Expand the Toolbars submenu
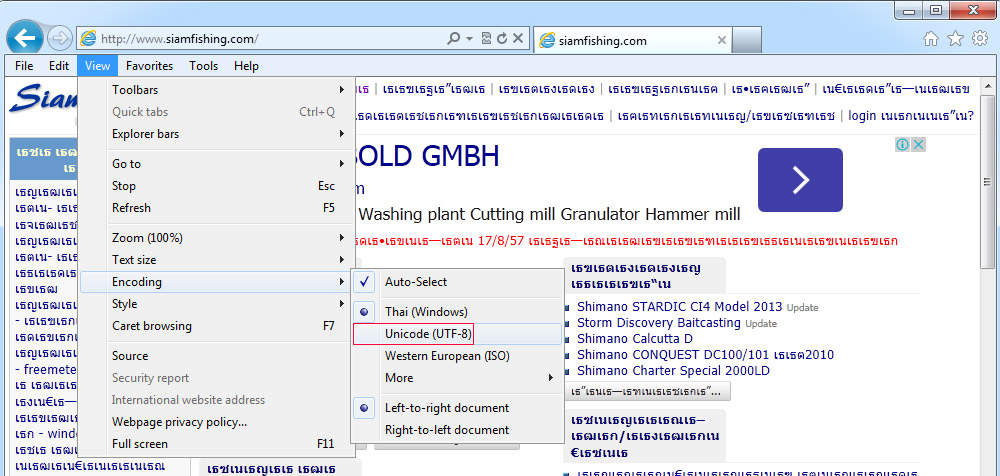The width and height of the screenshot is (1000, 476). 216,90
